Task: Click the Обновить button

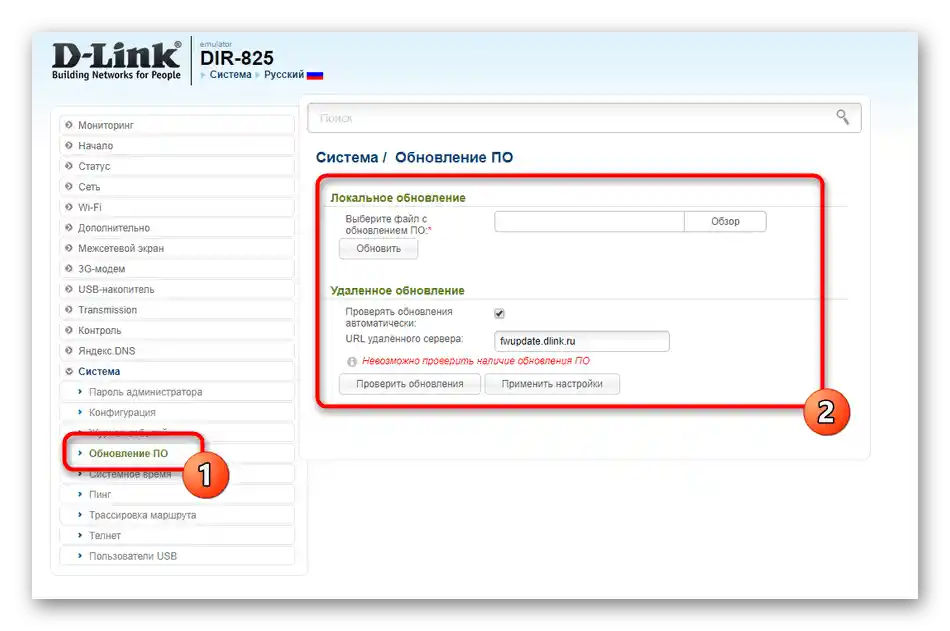Action: coord(379,249)
